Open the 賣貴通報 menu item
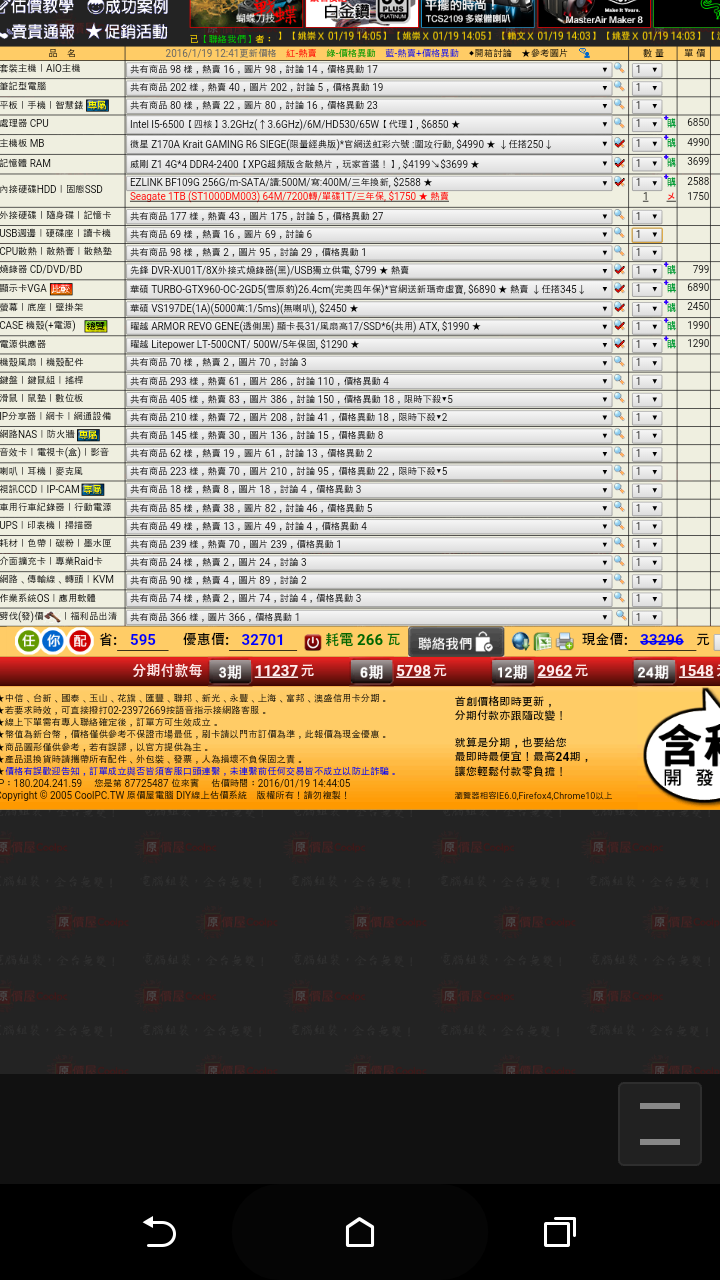Viewport: 720px width, 1280px height. pos(35,31)
